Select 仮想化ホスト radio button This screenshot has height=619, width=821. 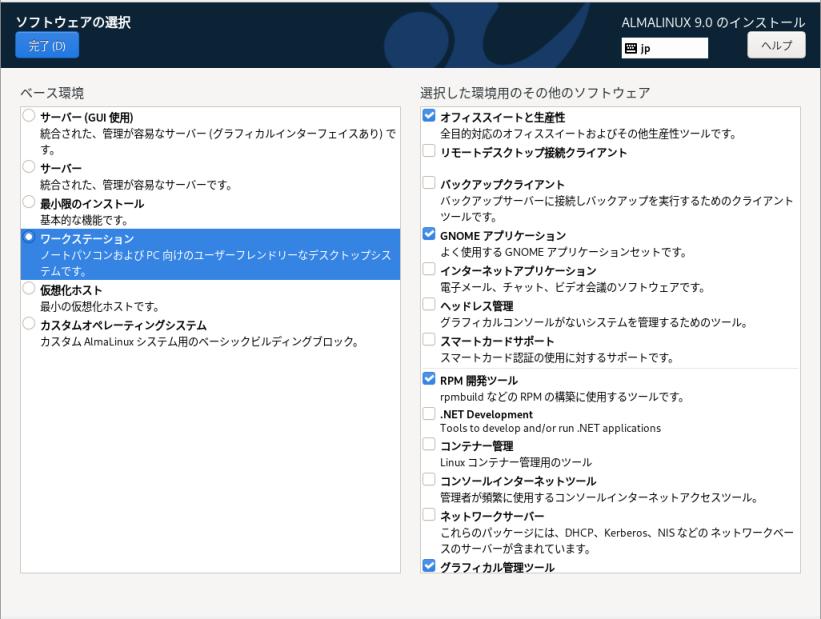click(x=29, y=288)
